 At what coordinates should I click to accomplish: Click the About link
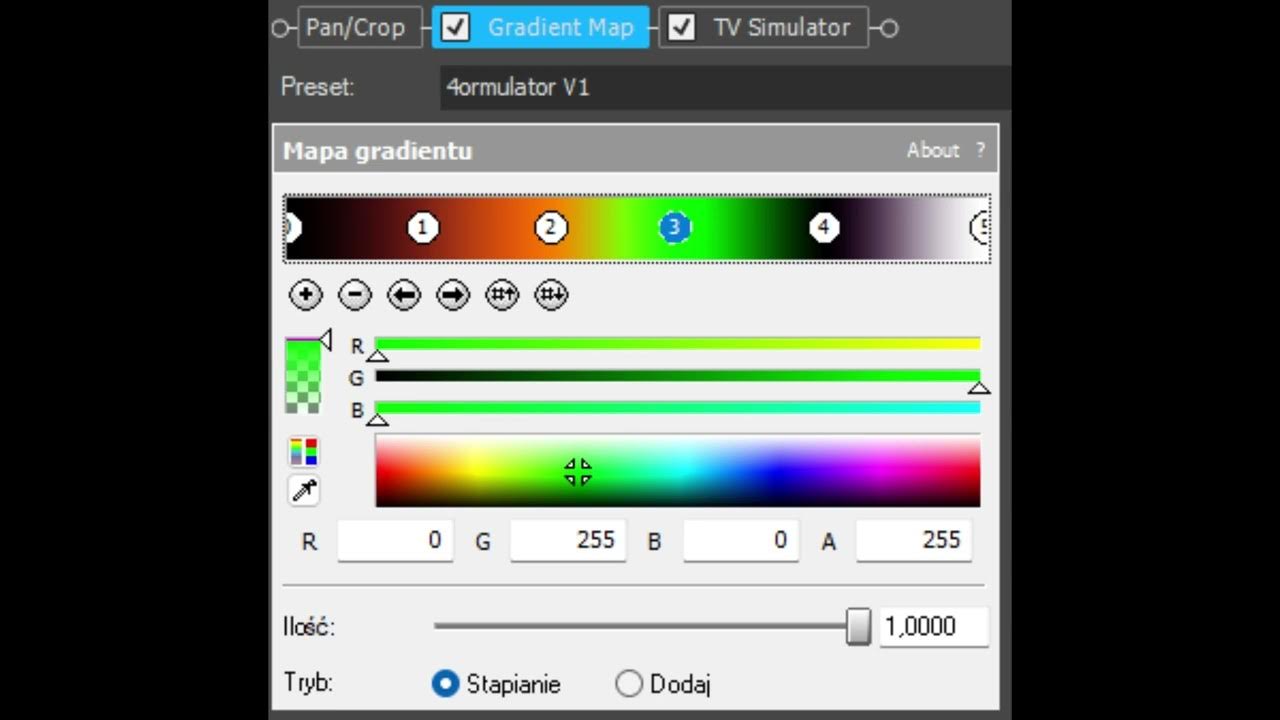coord(932,150)
